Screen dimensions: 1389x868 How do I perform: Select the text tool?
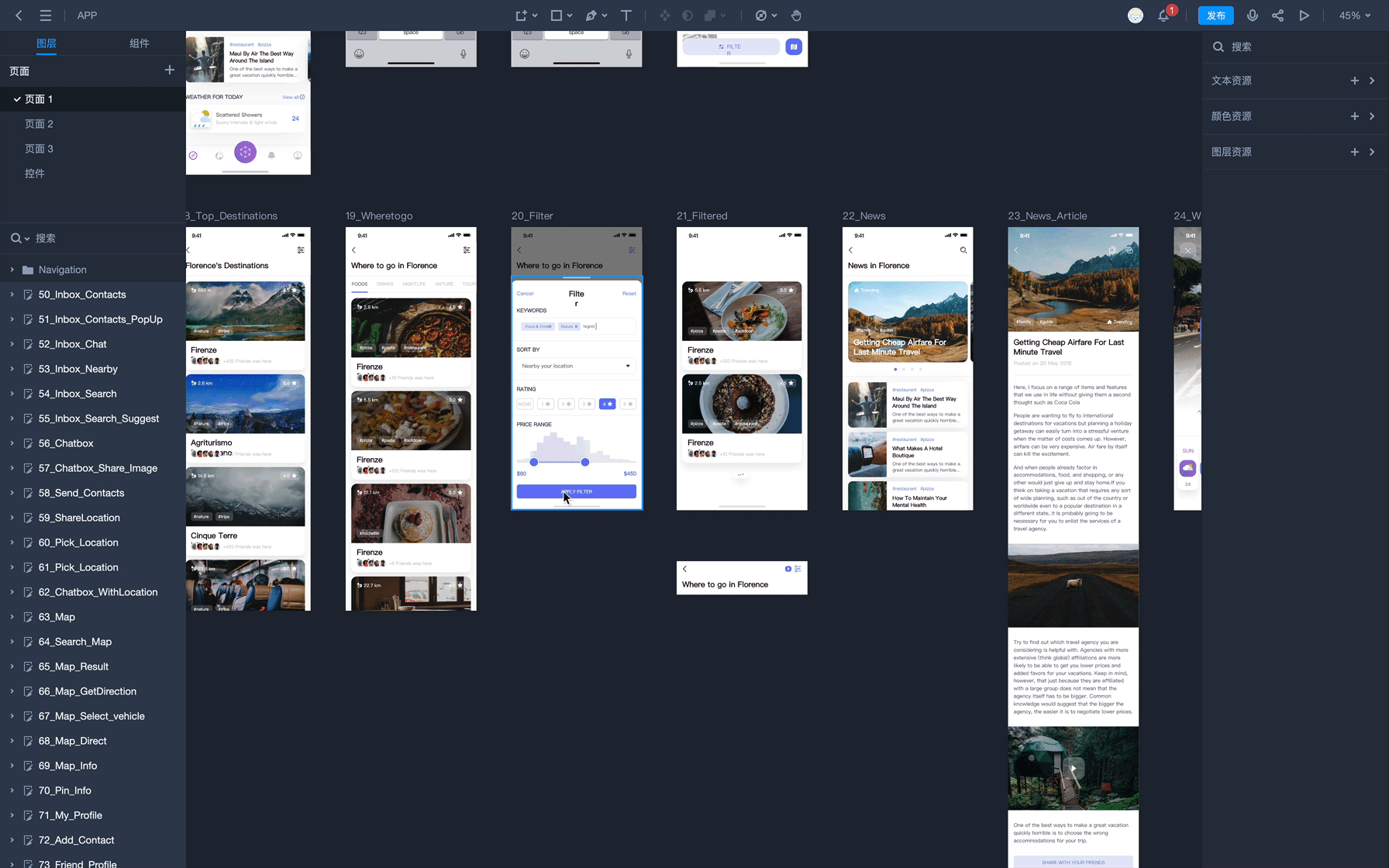(x=626, y=15)
